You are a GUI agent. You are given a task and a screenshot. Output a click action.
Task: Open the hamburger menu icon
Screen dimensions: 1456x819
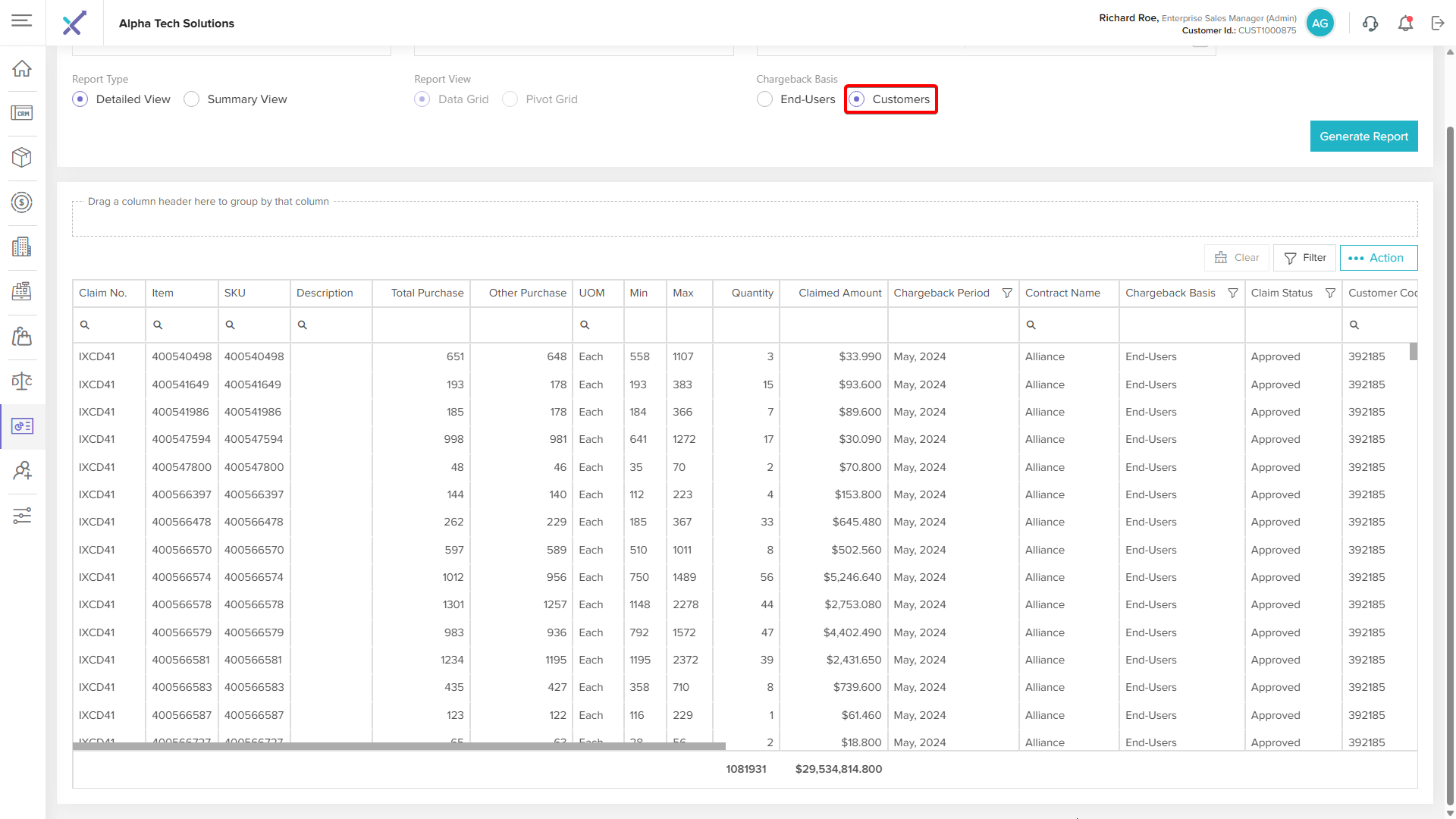[x=22, y=20]
